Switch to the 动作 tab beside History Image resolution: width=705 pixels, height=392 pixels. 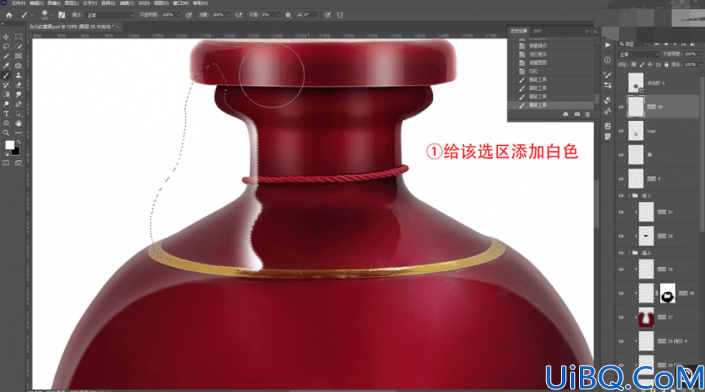click(x=538, y=31)
